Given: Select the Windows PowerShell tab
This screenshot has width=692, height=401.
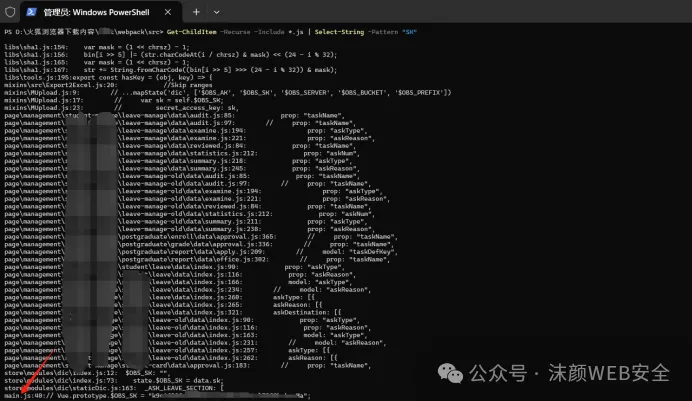Looking at the screenshot, I should [102, 12].
